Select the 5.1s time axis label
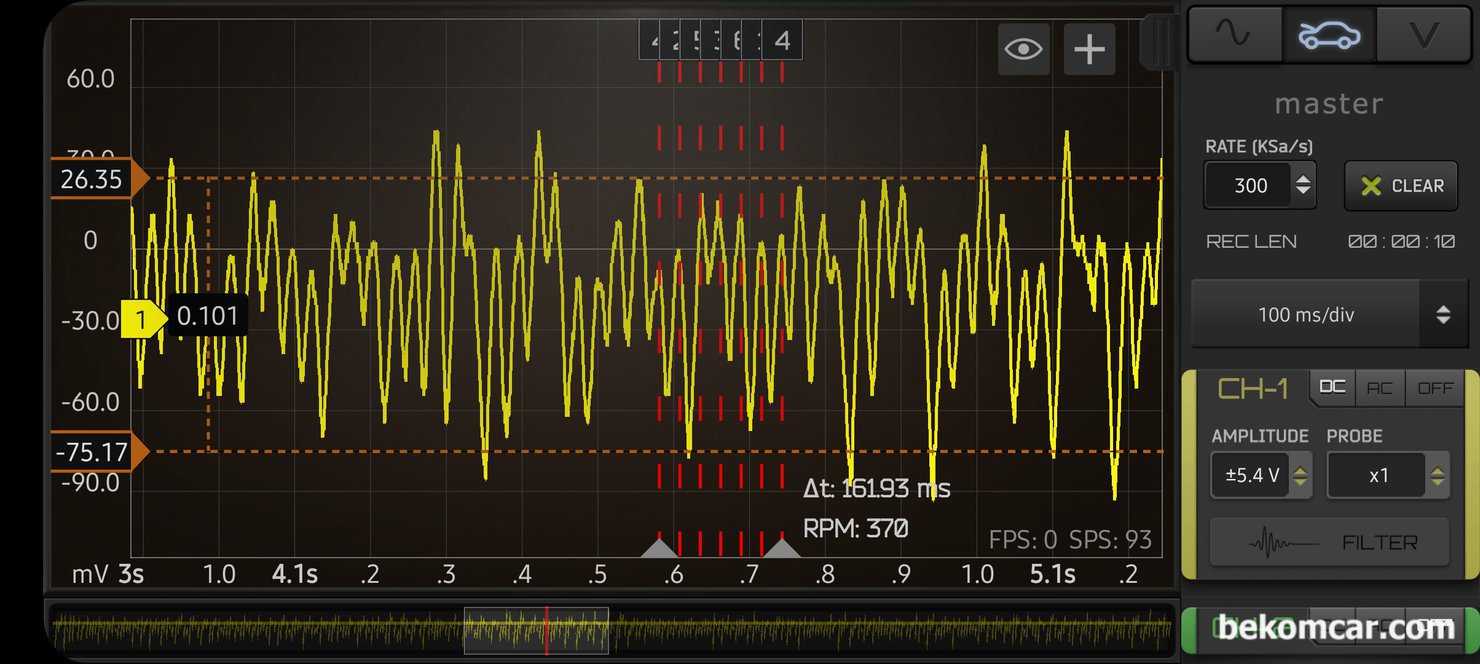The height and width of the screenshot is (664, 1480). (x=1053, y=575)
